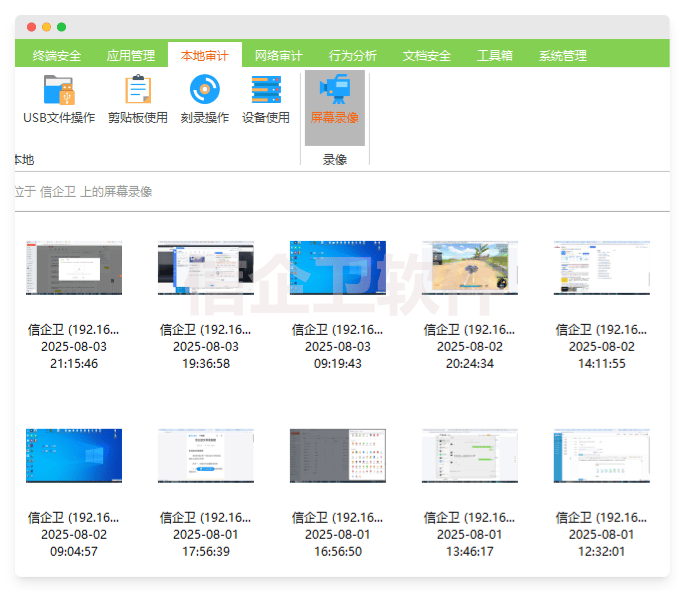Image resolution: width=684 pixels, height=591 pixels.
Task: Open the 工具箱 tab
Action: pyautogui.click(x=495, y=56)
